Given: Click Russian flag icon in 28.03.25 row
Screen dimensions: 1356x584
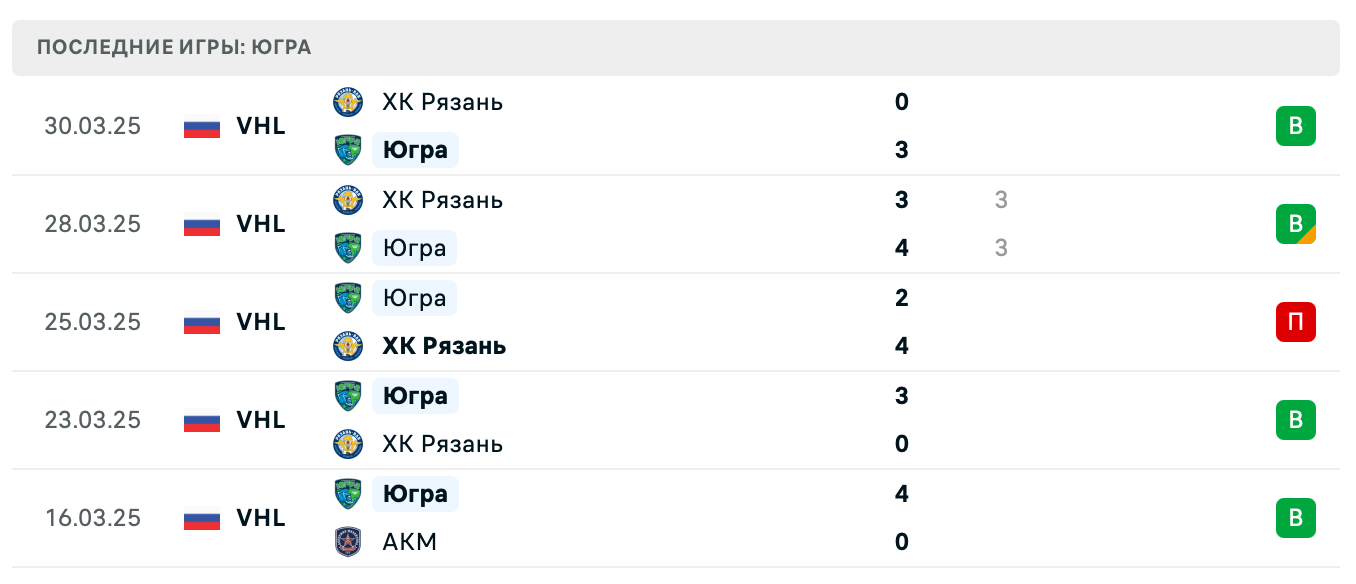Looking at the screenshot, I should pos(202,225).
